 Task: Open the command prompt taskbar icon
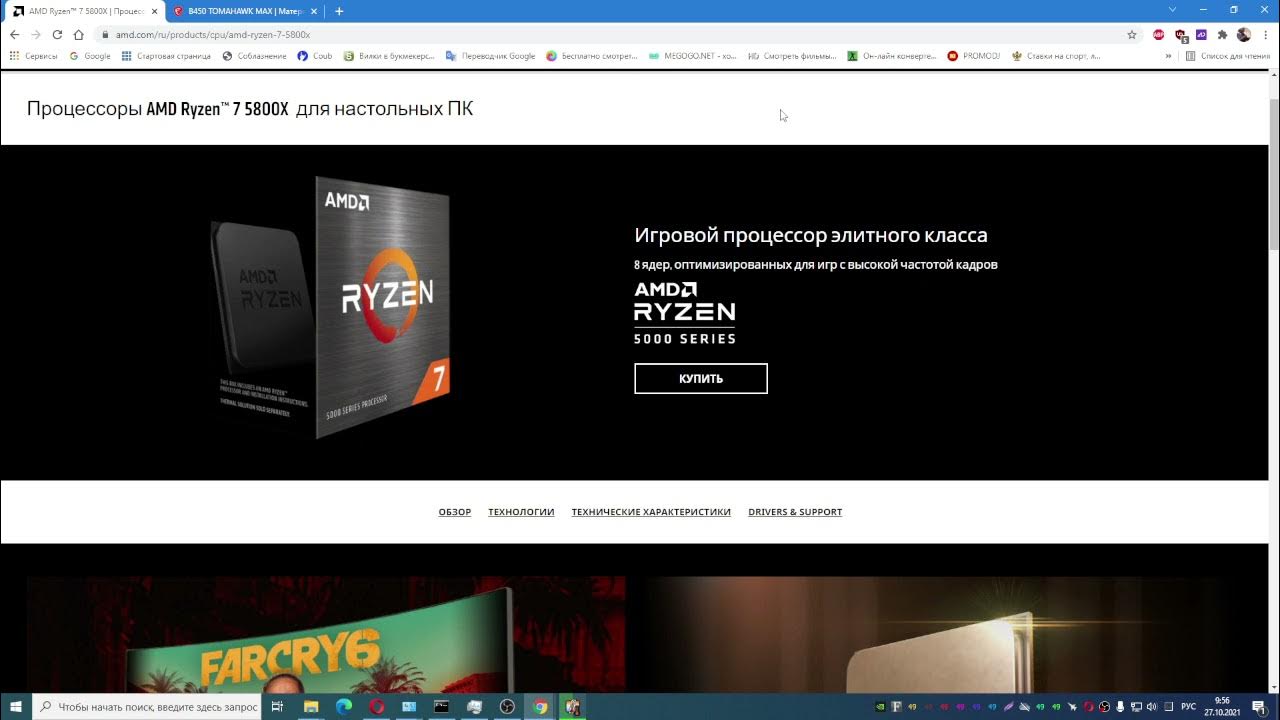point(441,706)
